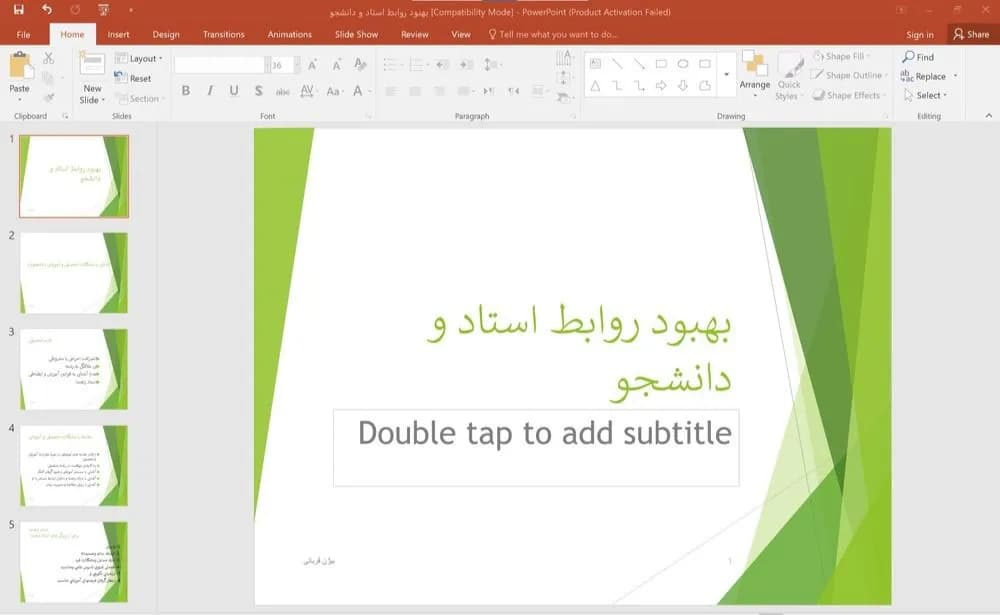Click Increase Font Size icon
Screen dimensions: 1000x615
pyautogui.click(x=312, y=64)
